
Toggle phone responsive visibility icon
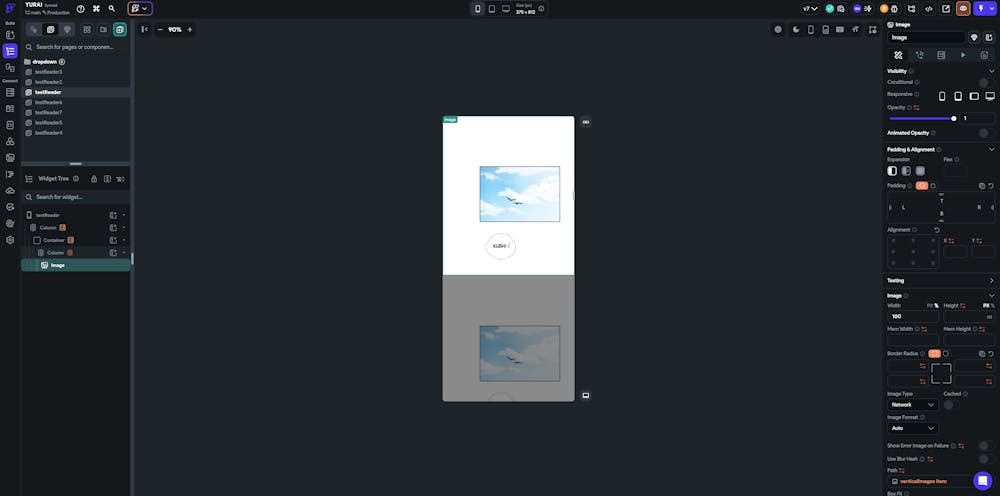[x=942, y=96]
